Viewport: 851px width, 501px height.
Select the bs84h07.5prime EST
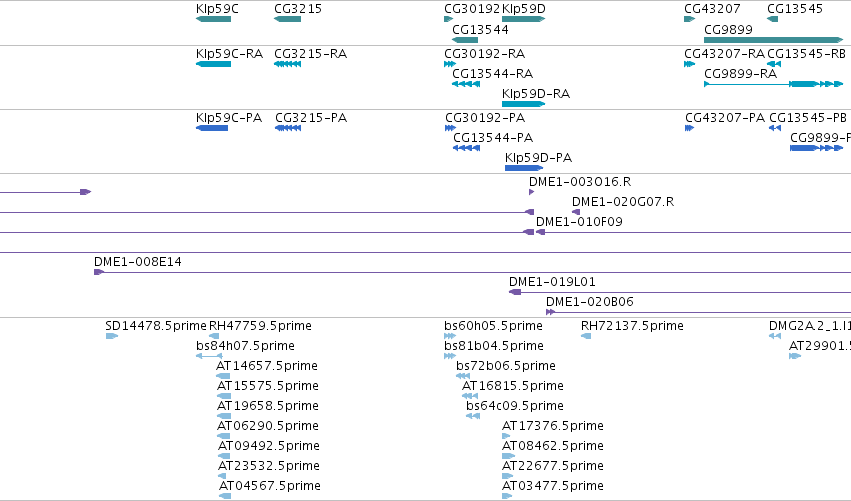click(x=209, y=356)
